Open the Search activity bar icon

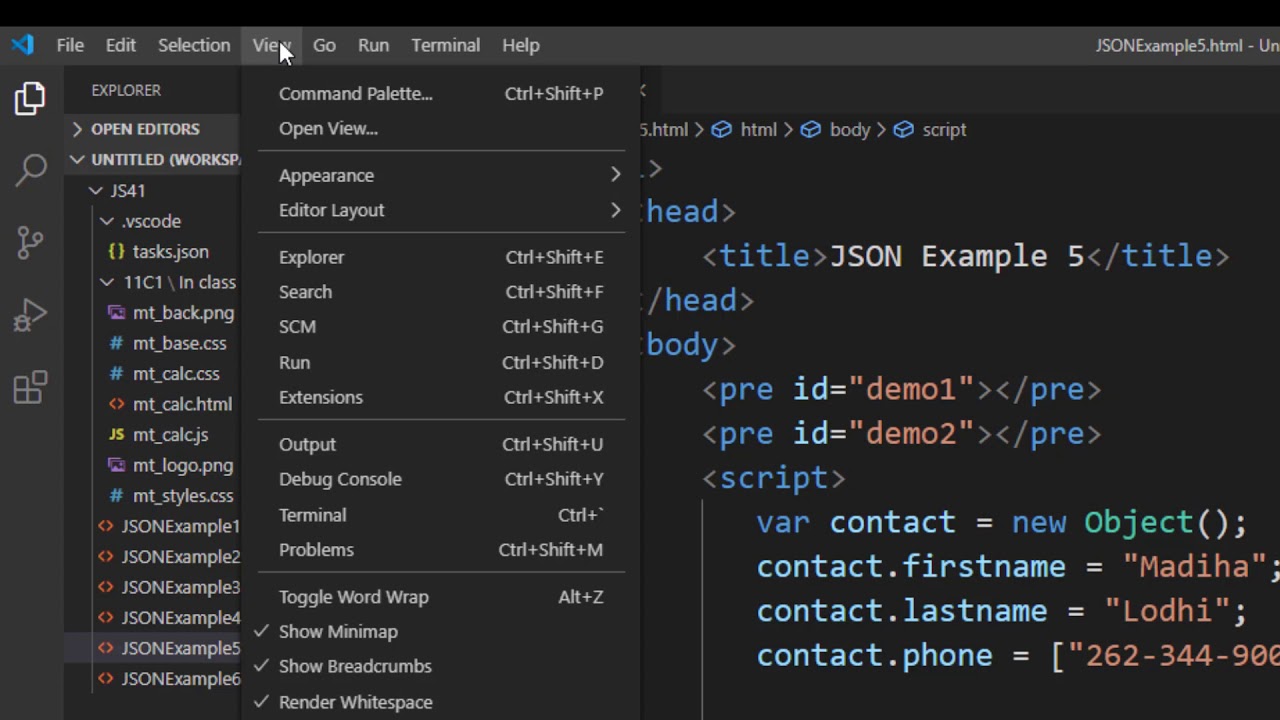coord(30,168)
